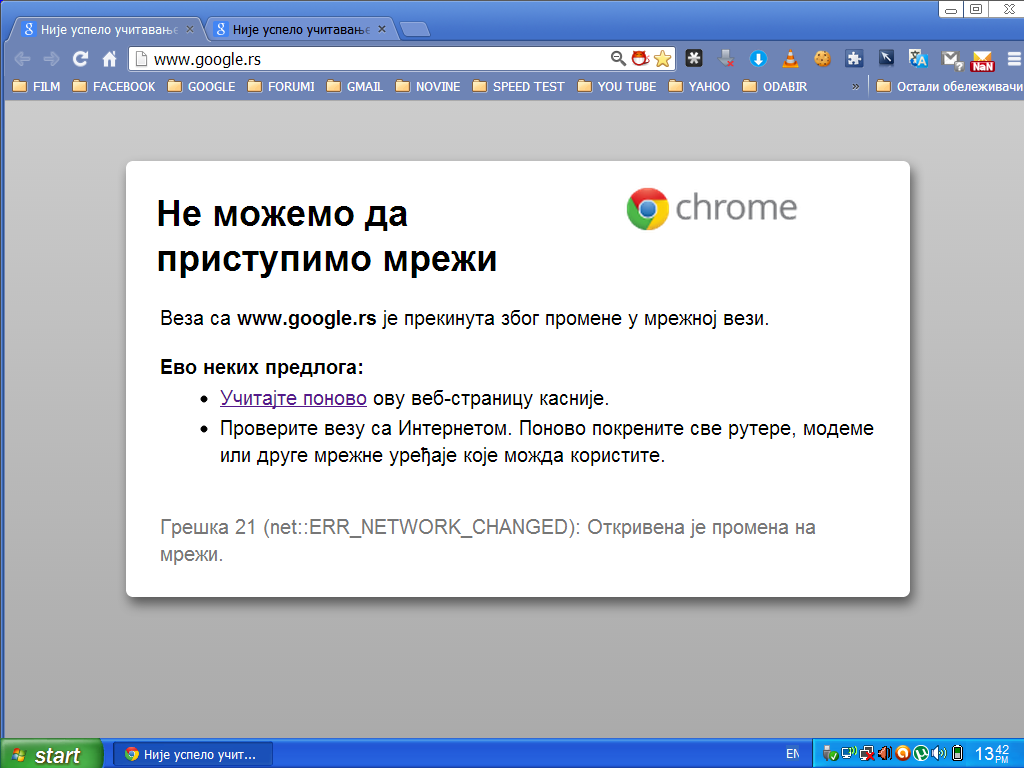1024x768 pixels.
Task: Open the GMAIL bookmarks folder
Action: (x=355, y=86)
